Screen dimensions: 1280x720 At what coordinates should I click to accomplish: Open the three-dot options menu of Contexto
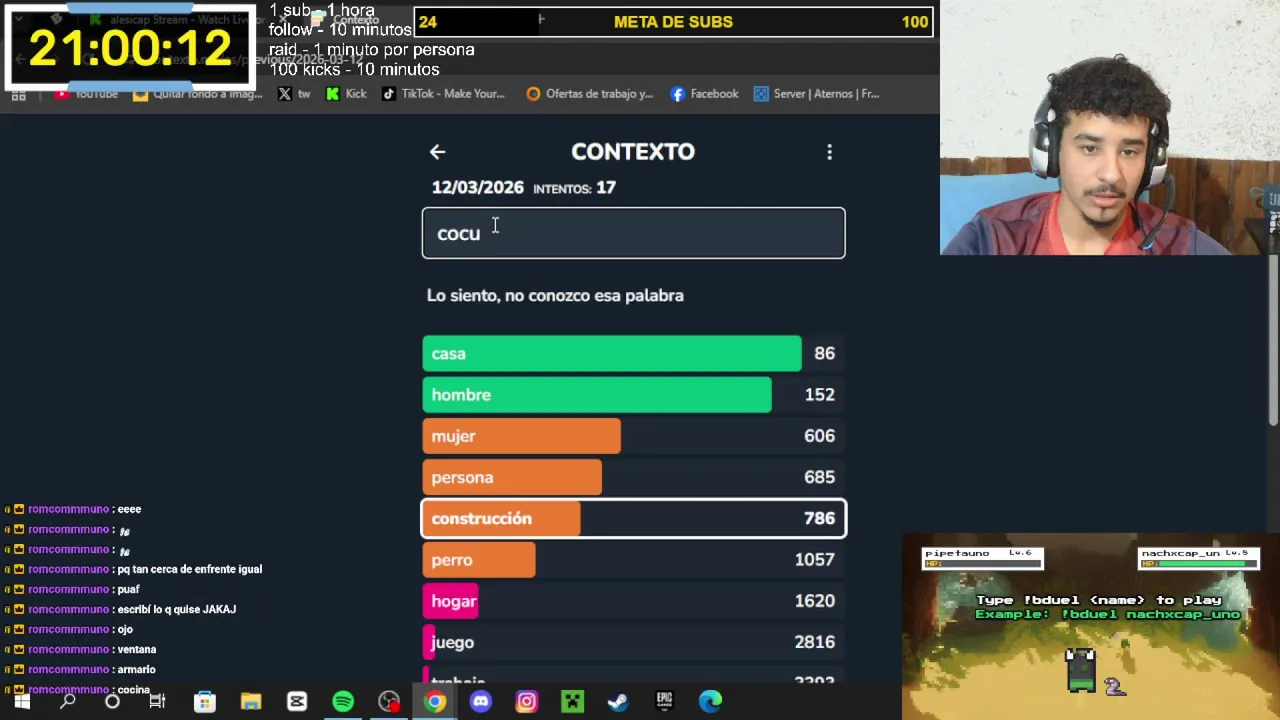point(829,152)
